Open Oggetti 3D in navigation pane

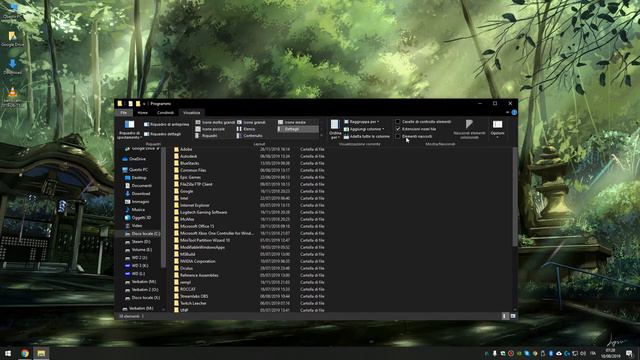point(138,218)
